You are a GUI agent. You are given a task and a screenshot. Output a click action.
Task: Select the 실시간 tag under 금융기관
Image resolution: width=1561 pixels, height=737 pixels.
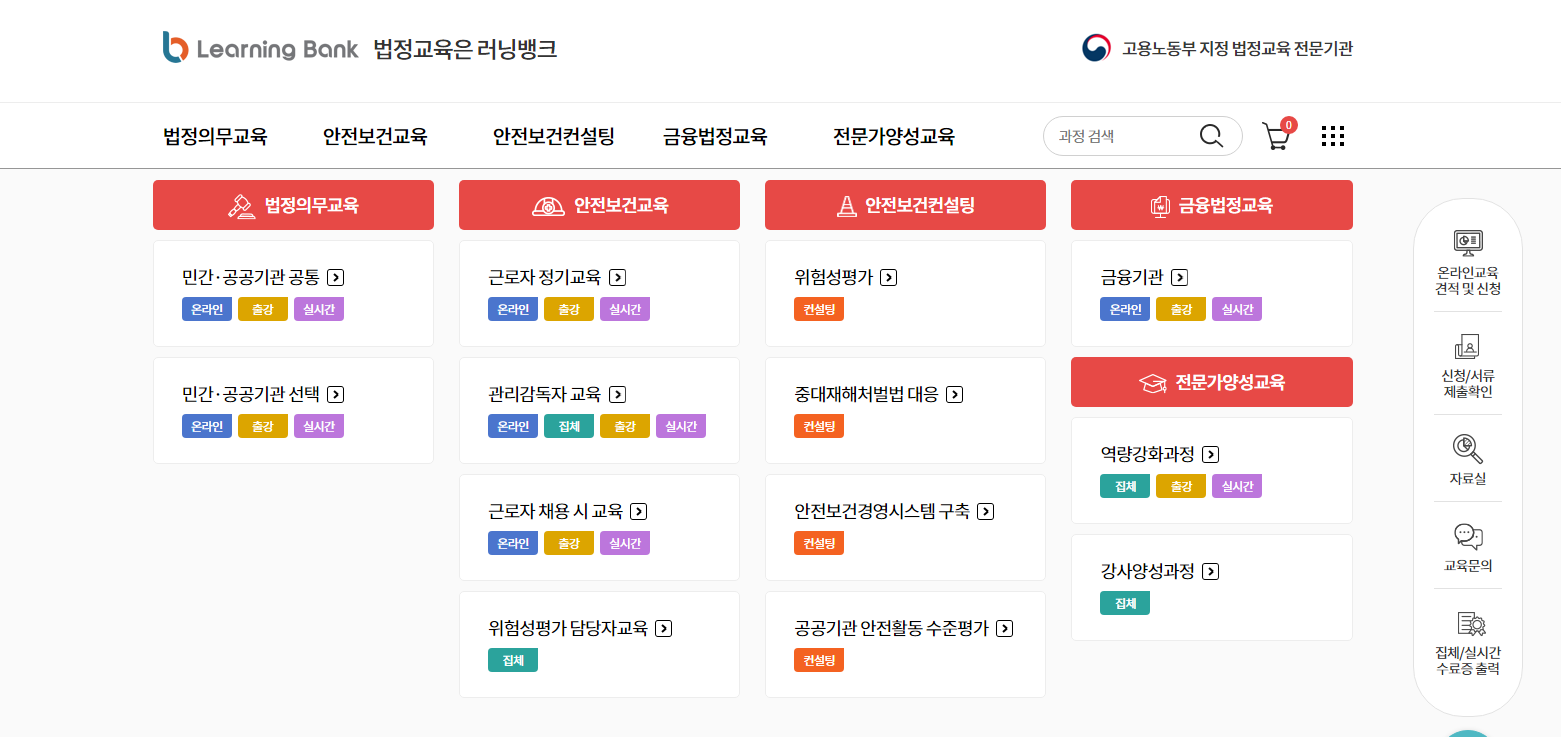[1237, 309]
